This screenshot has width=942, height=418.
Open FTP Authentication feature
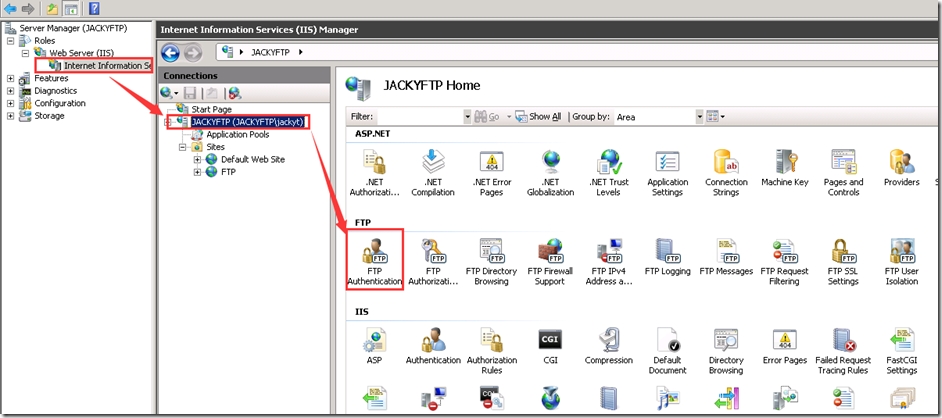375,261
